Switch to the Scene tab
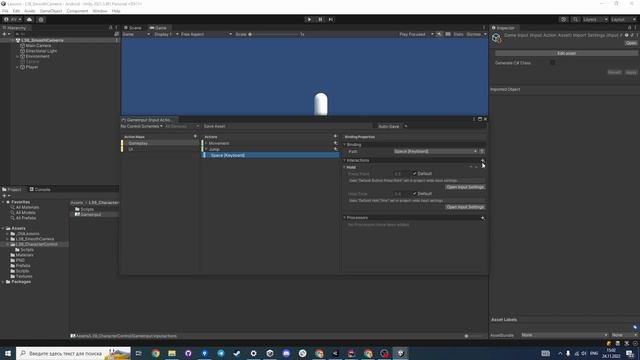This screenshot has width=640, height=360. 133,28
